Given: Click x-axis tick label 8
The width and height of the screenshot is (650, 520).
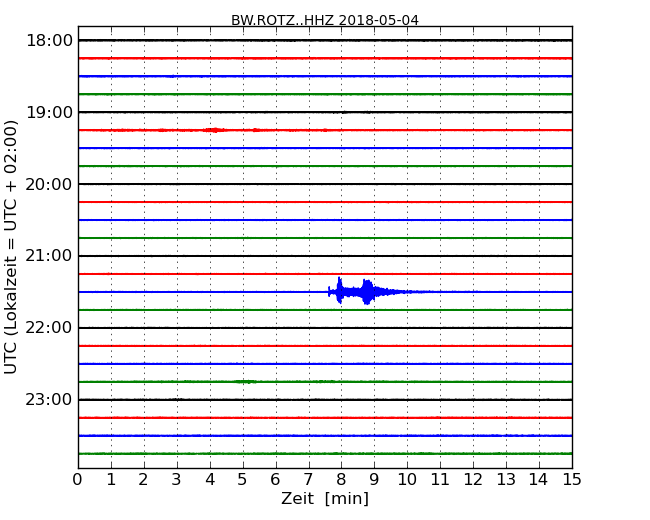Looking at the screenshot, I should point(342,480).
